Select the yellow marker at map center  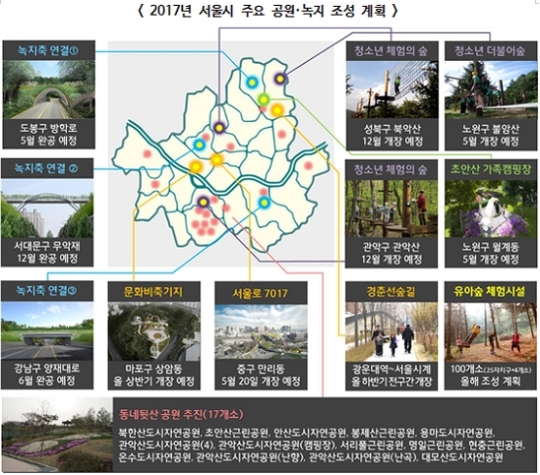217,159
